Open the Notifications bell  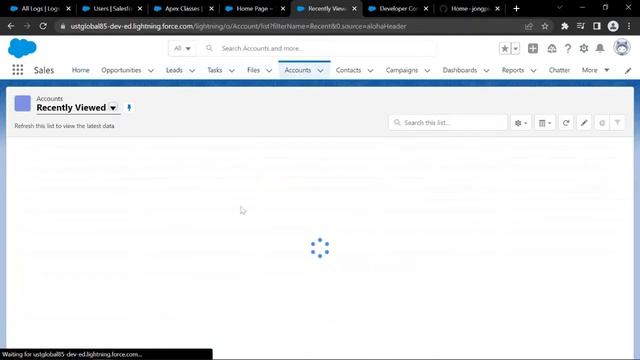coord(600,48)
